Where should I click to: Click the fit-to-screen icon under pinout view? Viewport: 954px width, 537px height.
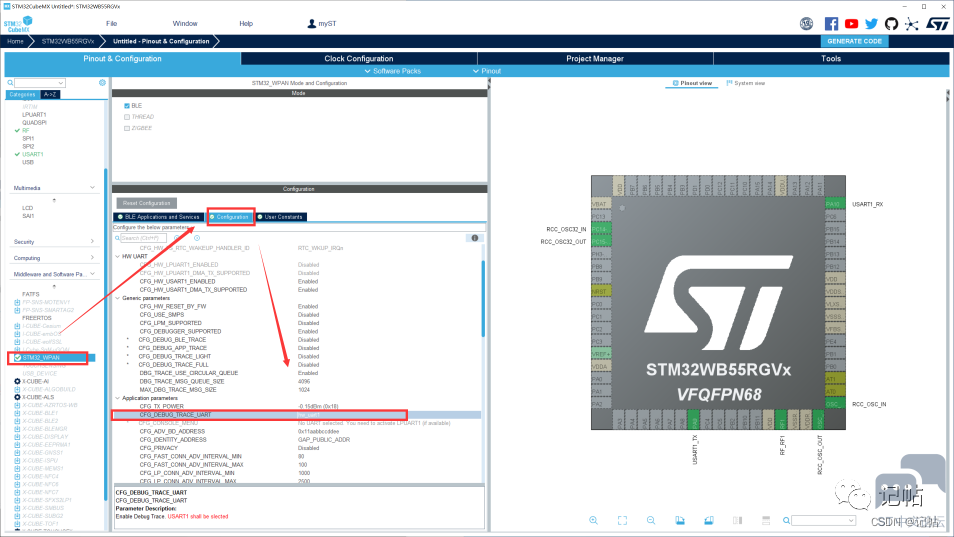click(x=622, y=521)
